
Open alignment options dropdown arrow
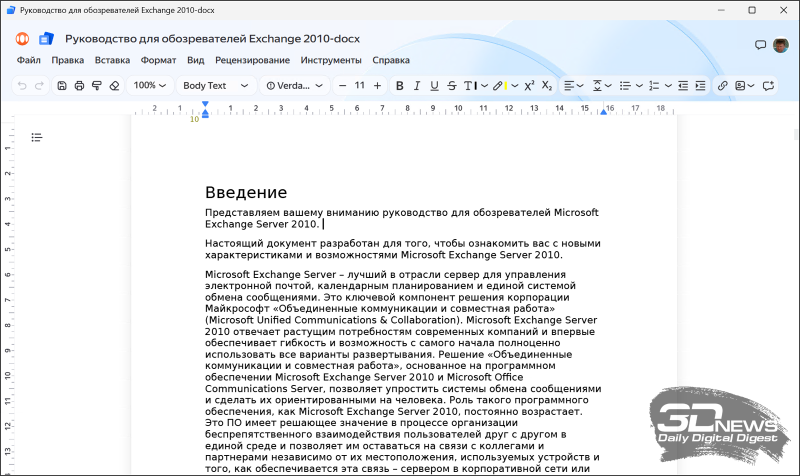(580, 86)
